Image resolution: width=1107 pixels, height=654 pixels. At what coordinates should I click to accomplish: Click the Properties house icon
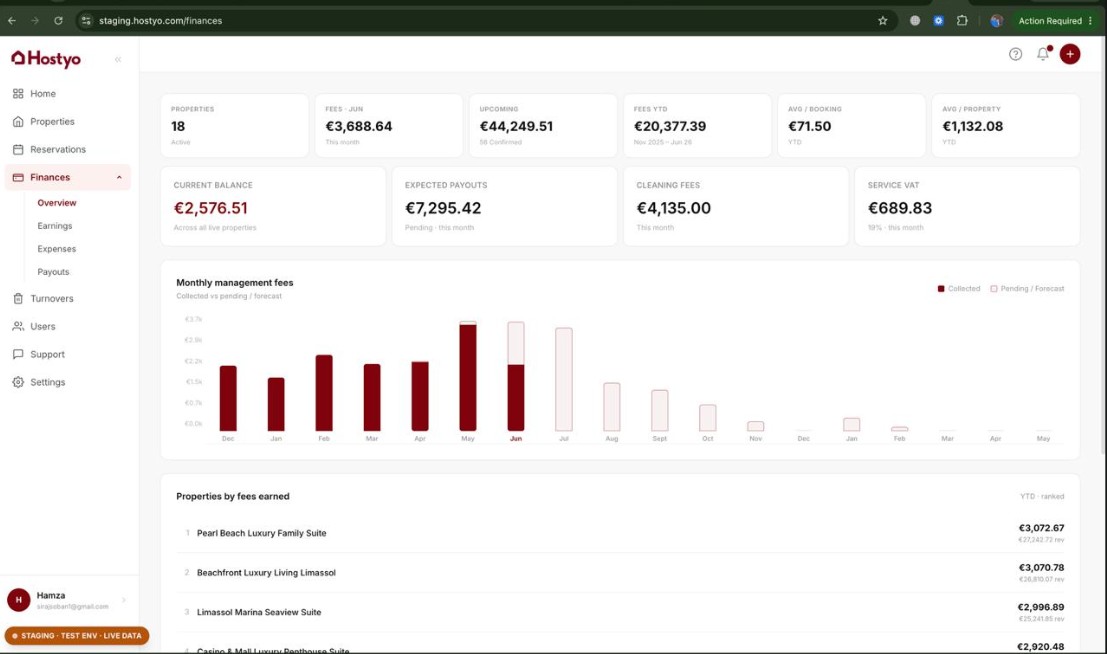point(18,121)
